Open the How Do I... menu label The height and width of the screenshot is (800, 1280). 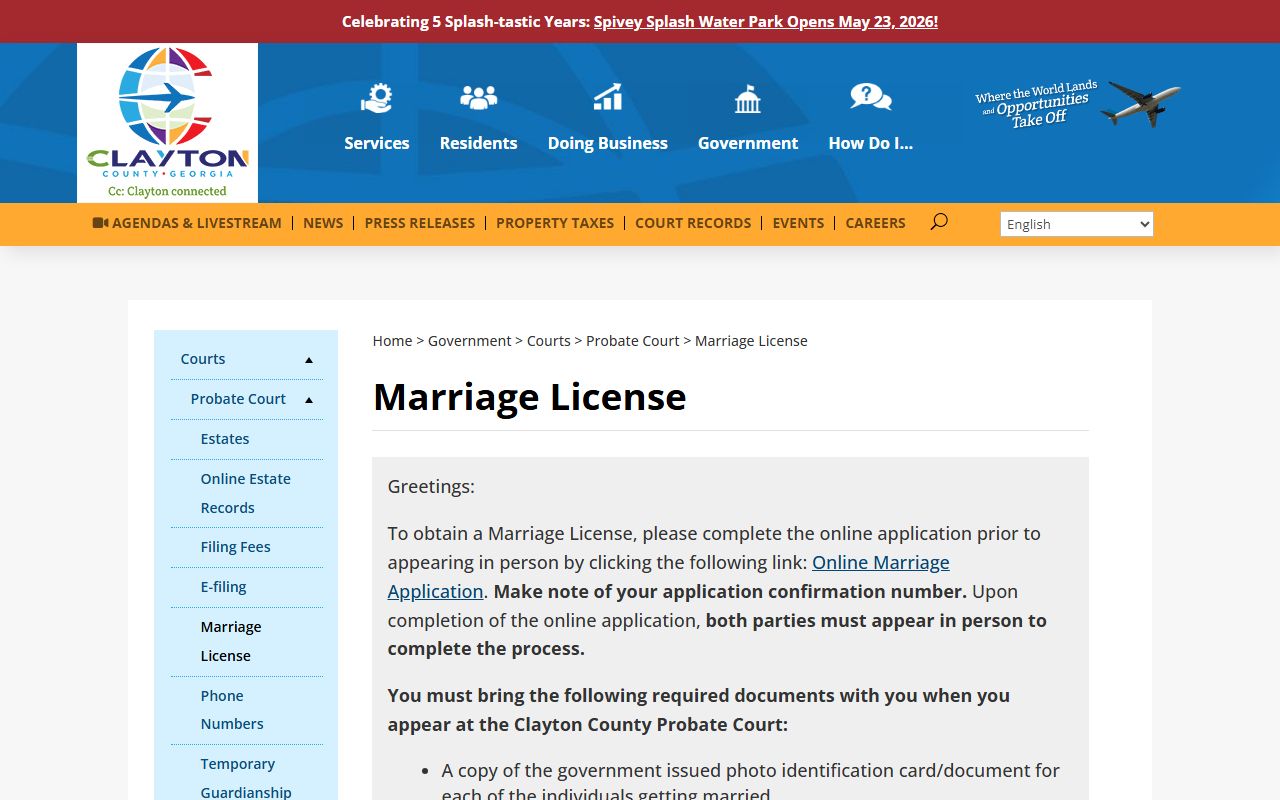(x=871, y=143)
